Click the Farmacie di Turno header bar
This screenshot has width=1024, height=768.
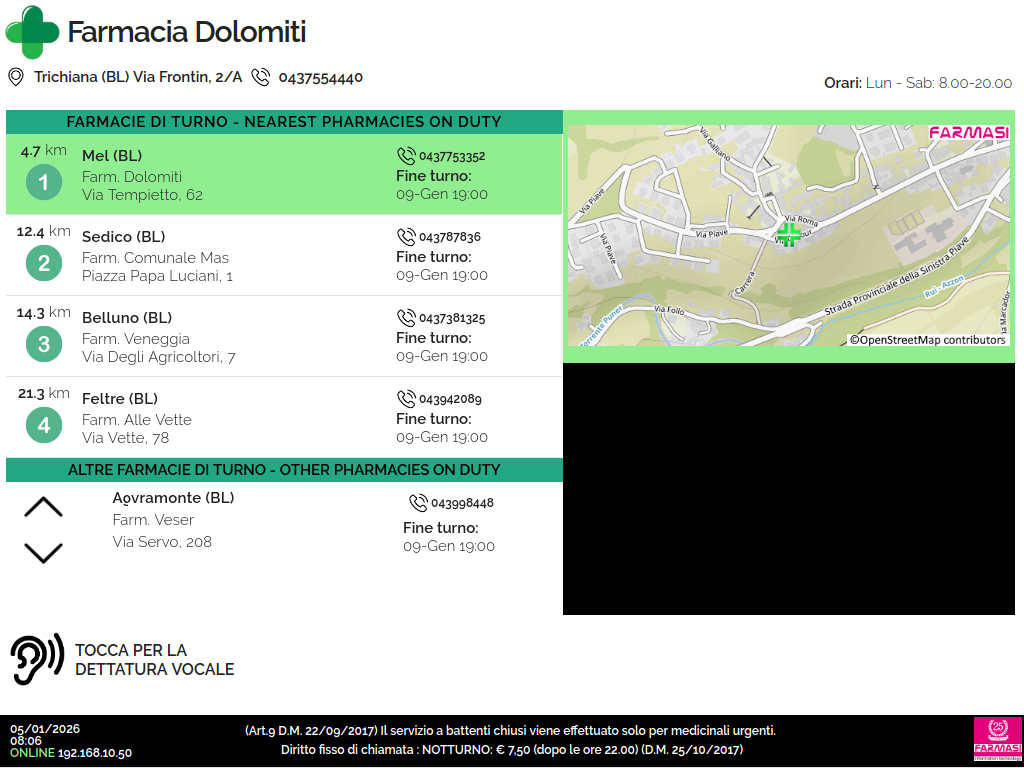tap(284, 122)
